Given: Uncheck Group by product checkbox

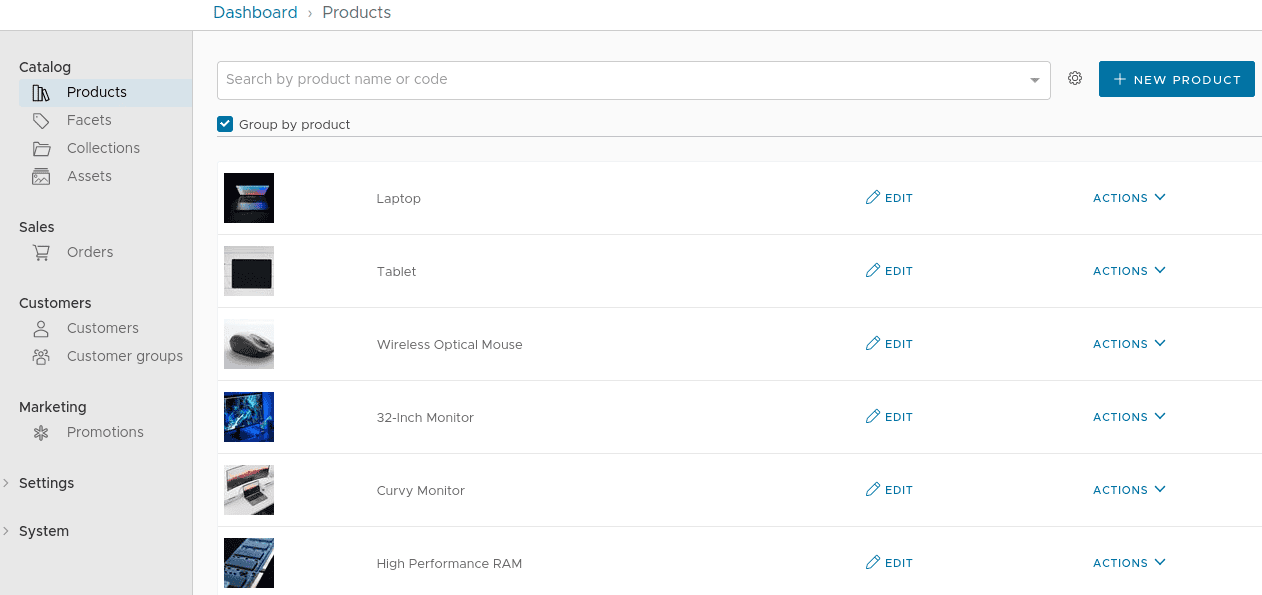Looking at the screenshot, I should pos(225,124).
